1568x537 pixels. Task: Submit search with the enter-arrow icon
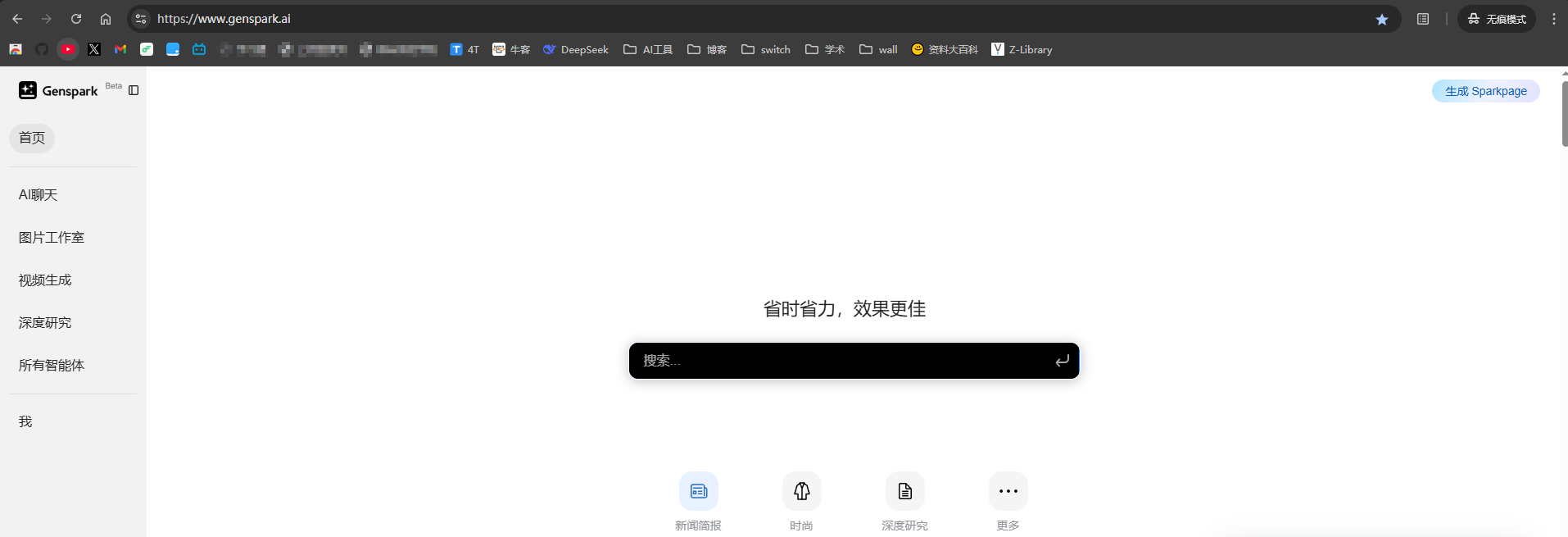[1062, 361]
